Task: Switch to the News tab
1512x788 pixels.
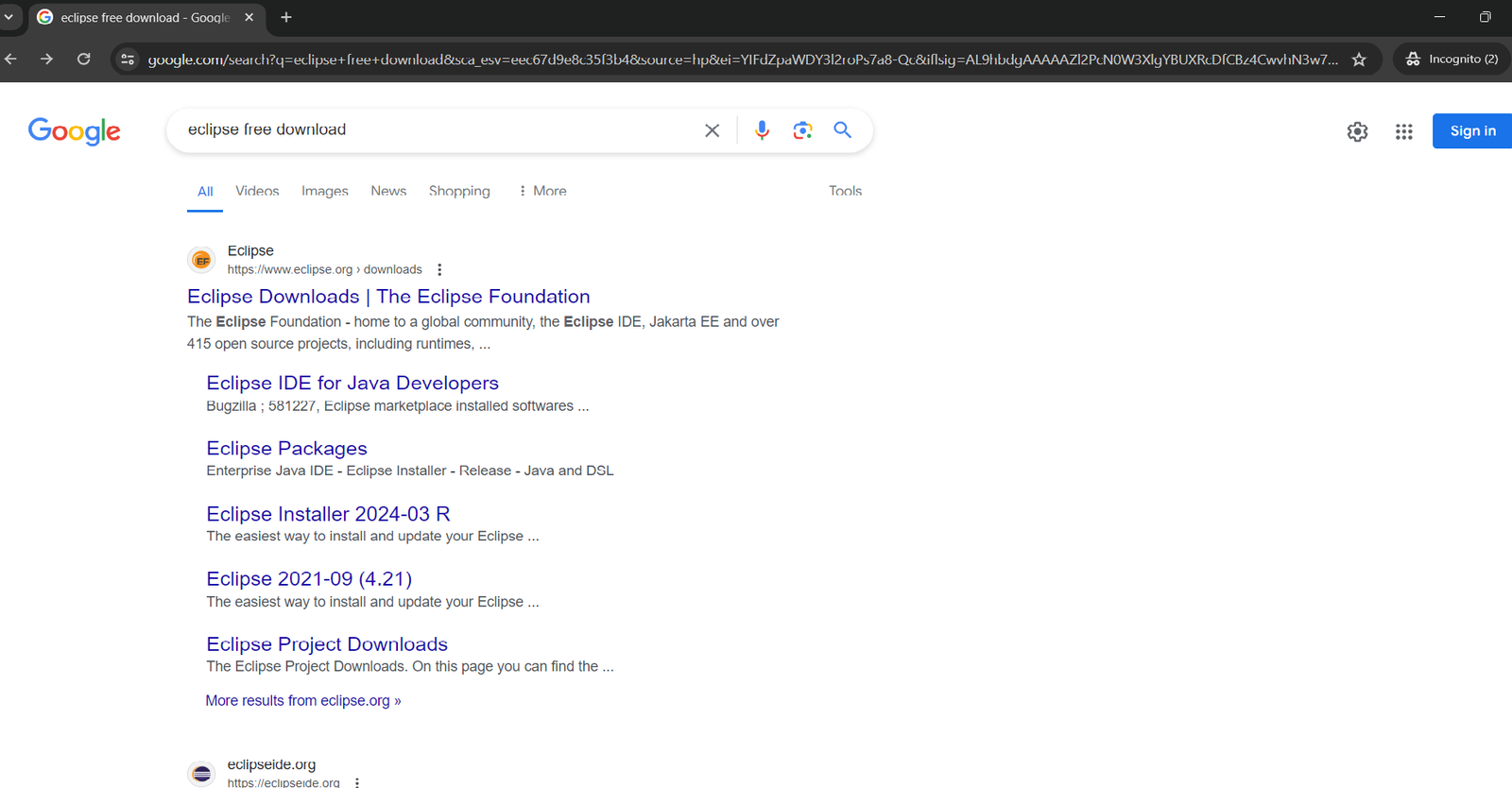Action: [x=388, y=191]
